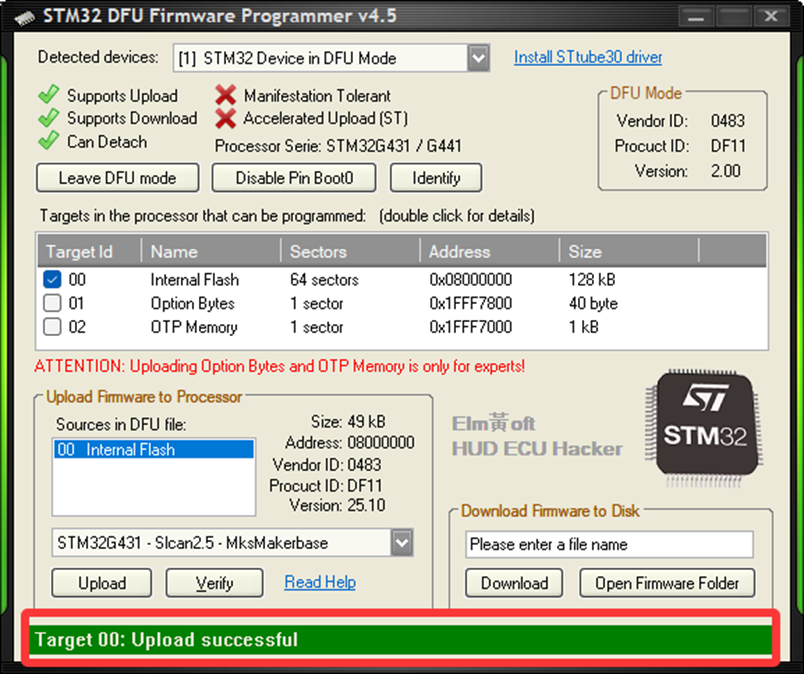Click the Version: 25.10 firmware info text

click(337, 505)
